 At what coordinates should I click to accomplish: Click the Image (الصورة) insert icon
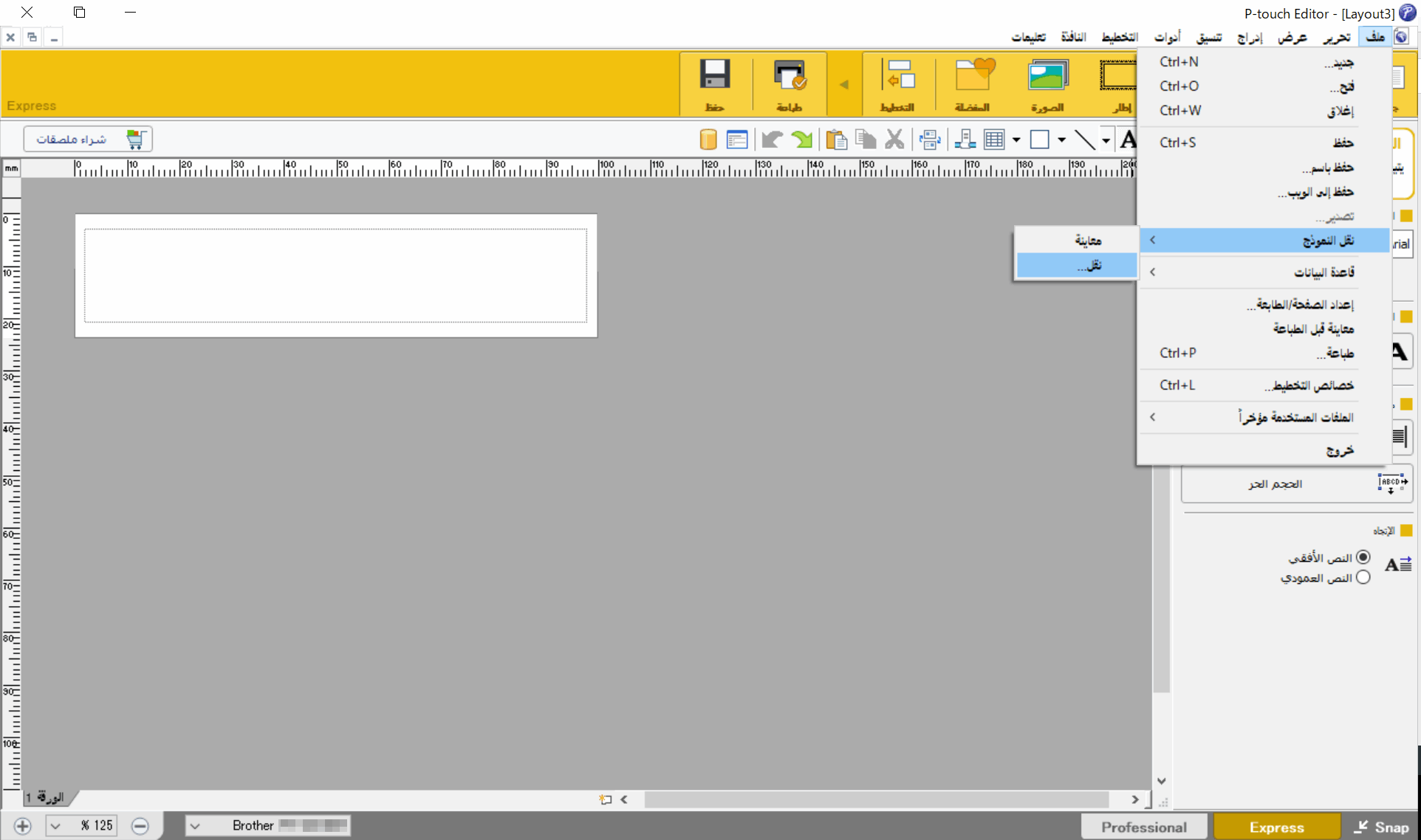coord(1047,83)
